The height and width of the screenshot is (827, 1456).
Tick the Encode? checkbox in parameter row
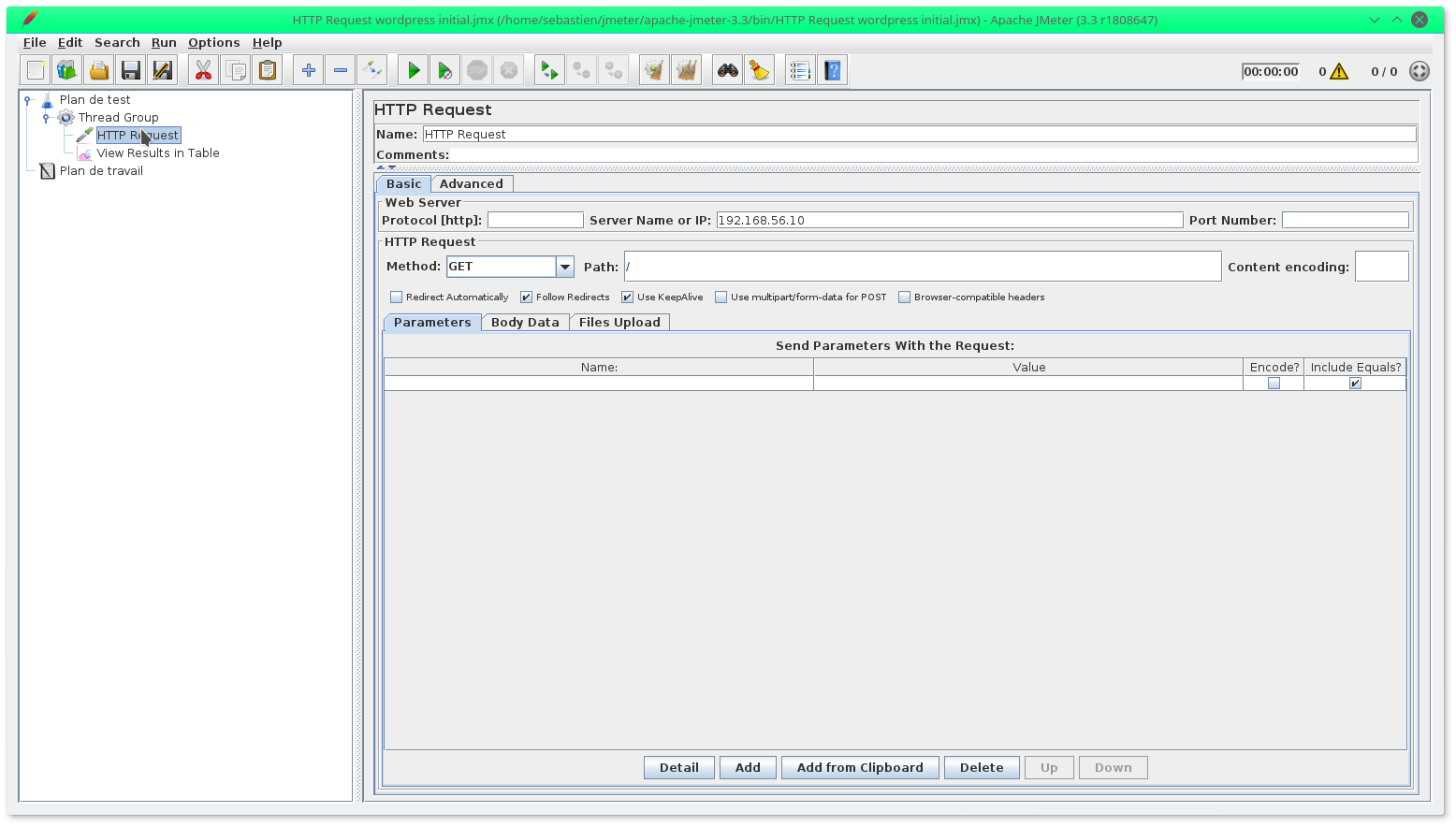pos(1274,384)
